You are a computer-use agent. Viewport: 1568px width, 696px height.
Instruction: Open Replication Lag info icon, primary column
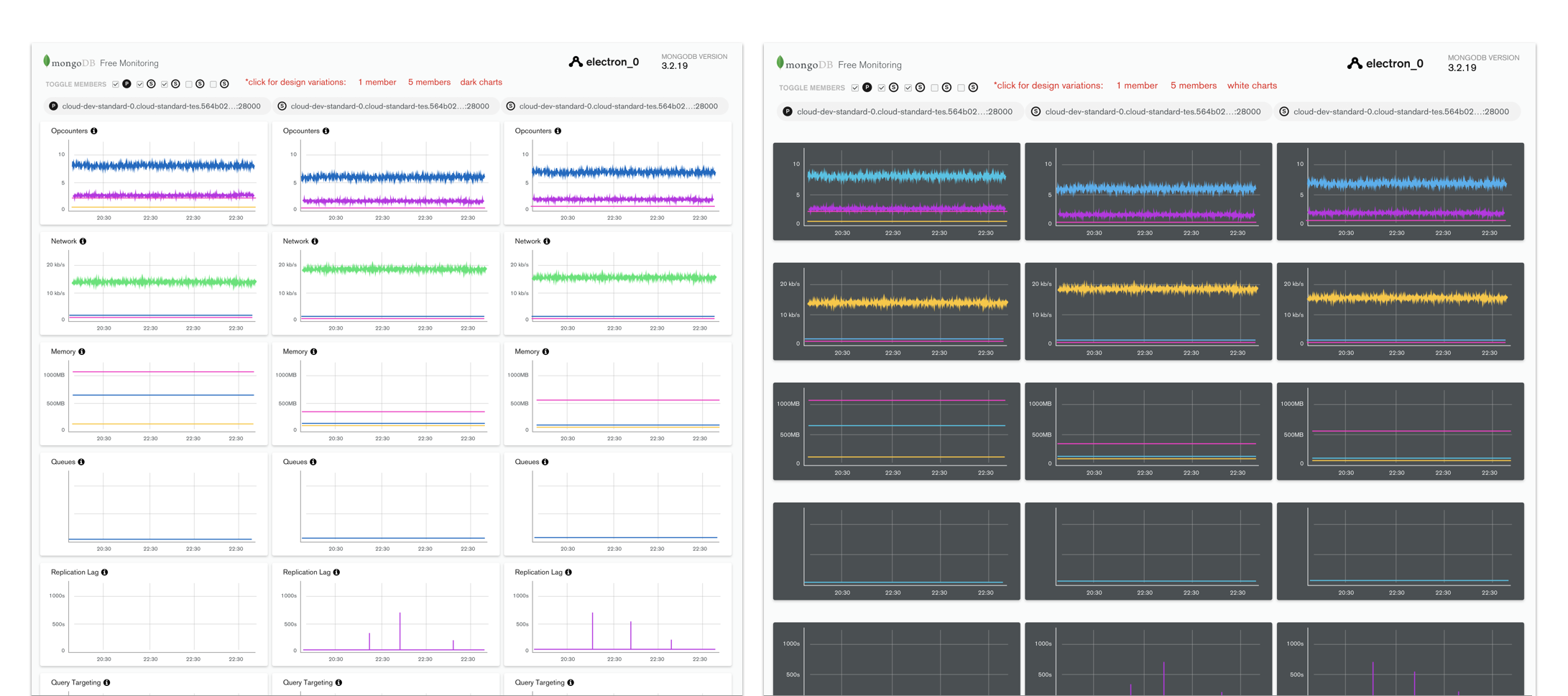(105, 572)
